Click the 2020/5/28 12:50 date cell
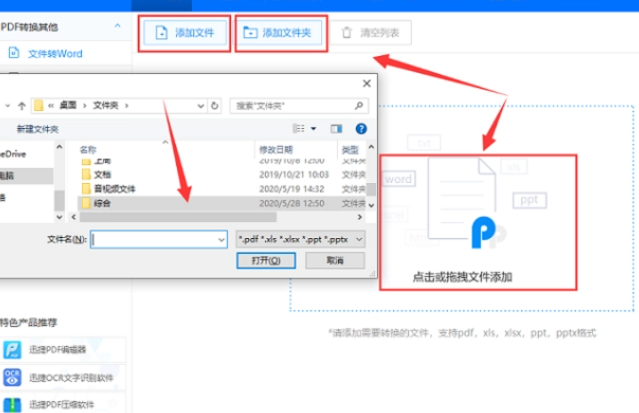 (x=292, y=203)
